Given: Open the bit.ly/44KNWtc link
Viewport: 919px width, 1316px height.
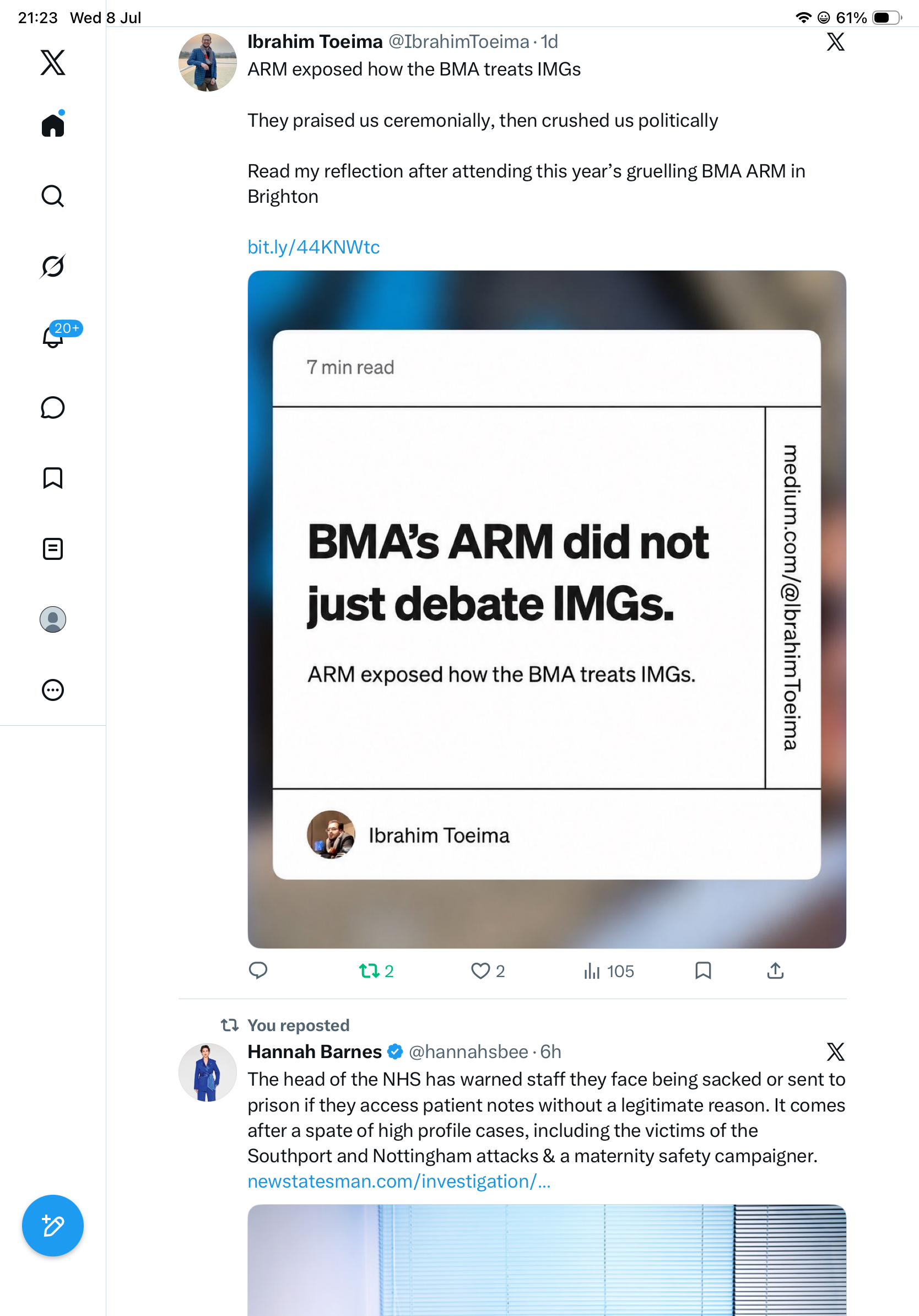Looking at the screenshot, I should pyautogui.click(x=313, y=247).
